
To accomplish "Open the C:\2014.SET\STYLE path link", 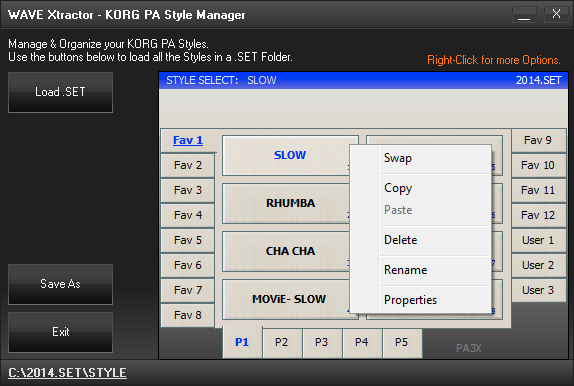I will click(67, 373).
